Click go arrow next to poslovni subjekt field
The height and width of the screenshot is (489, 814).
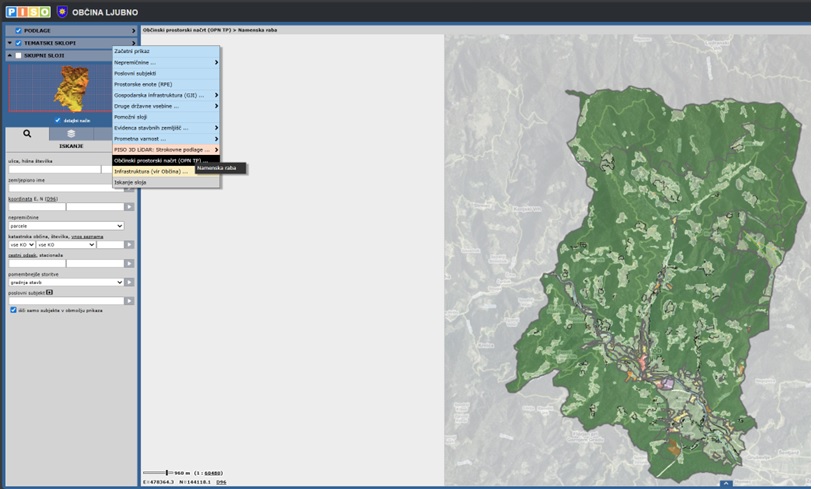pyautogui.click(x=129, y=300)
